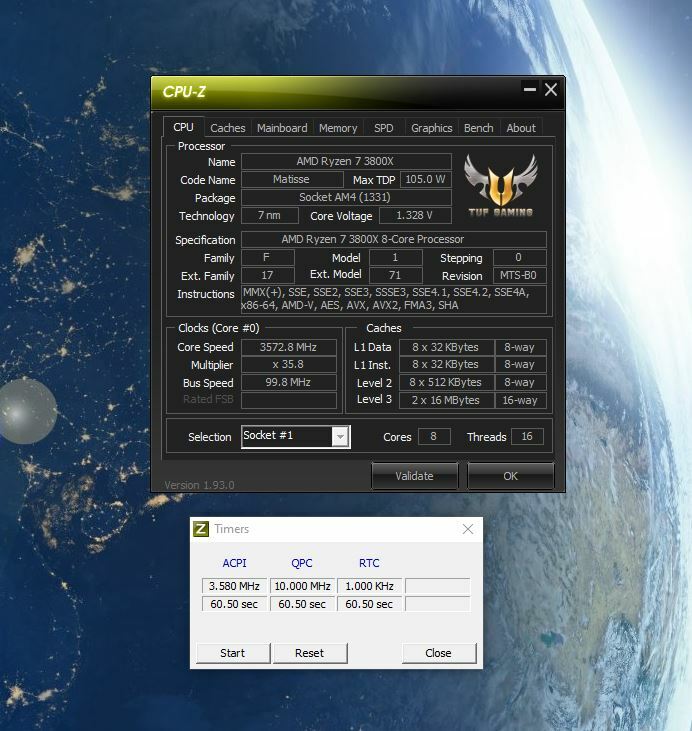Click the Instructions list text

394,299
